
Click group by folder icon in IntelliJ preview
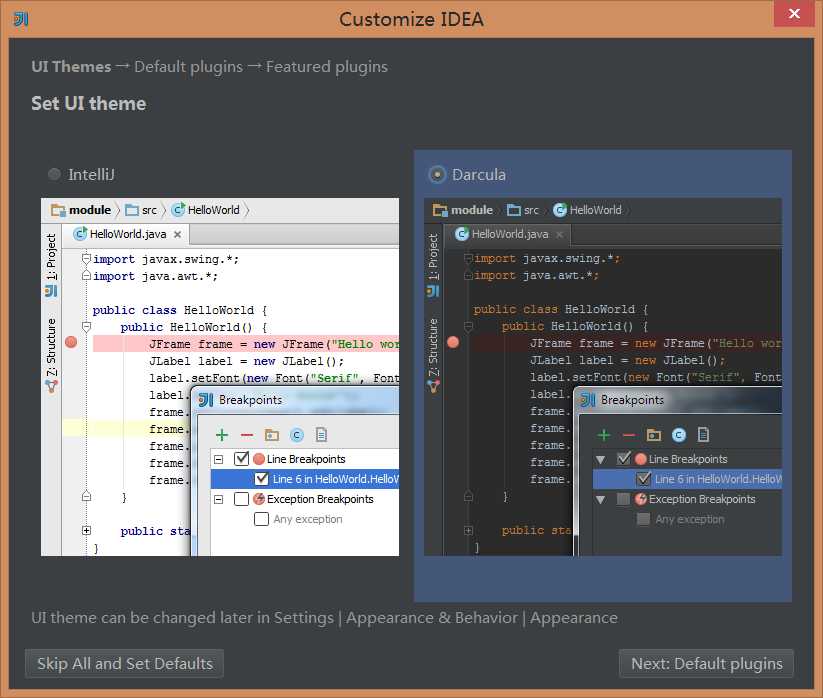tap(271, 435)
